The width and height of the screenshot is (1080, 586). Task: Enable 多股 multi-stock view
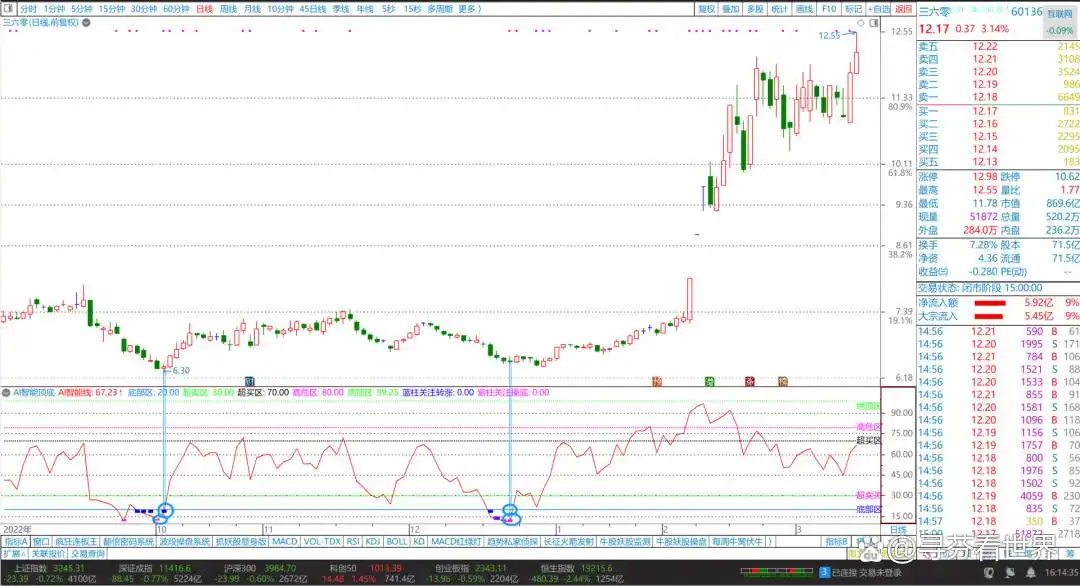click(x=755, y=9)
